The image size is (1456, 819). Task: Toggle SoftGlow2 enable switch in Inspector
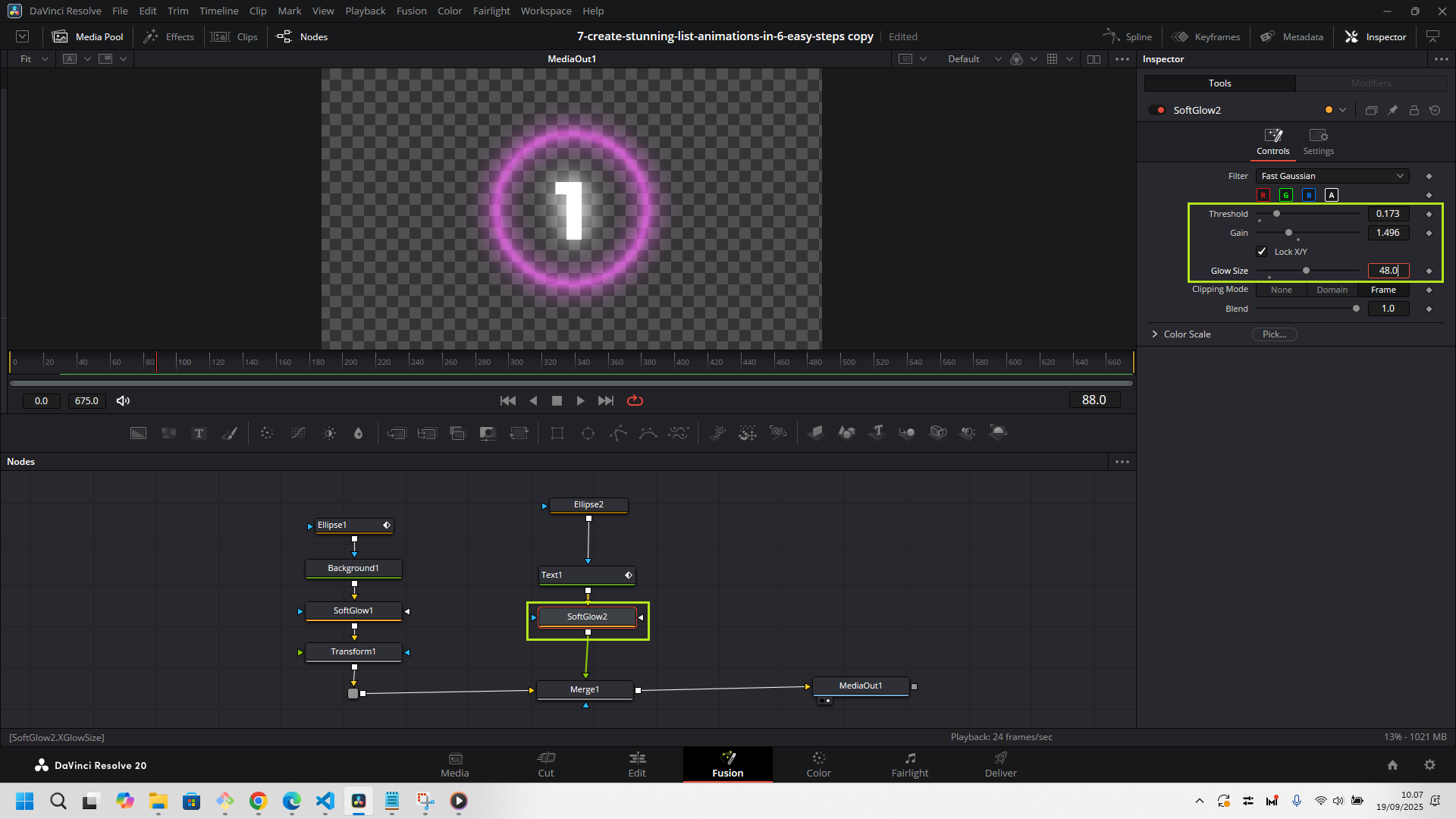(1156, 110)
